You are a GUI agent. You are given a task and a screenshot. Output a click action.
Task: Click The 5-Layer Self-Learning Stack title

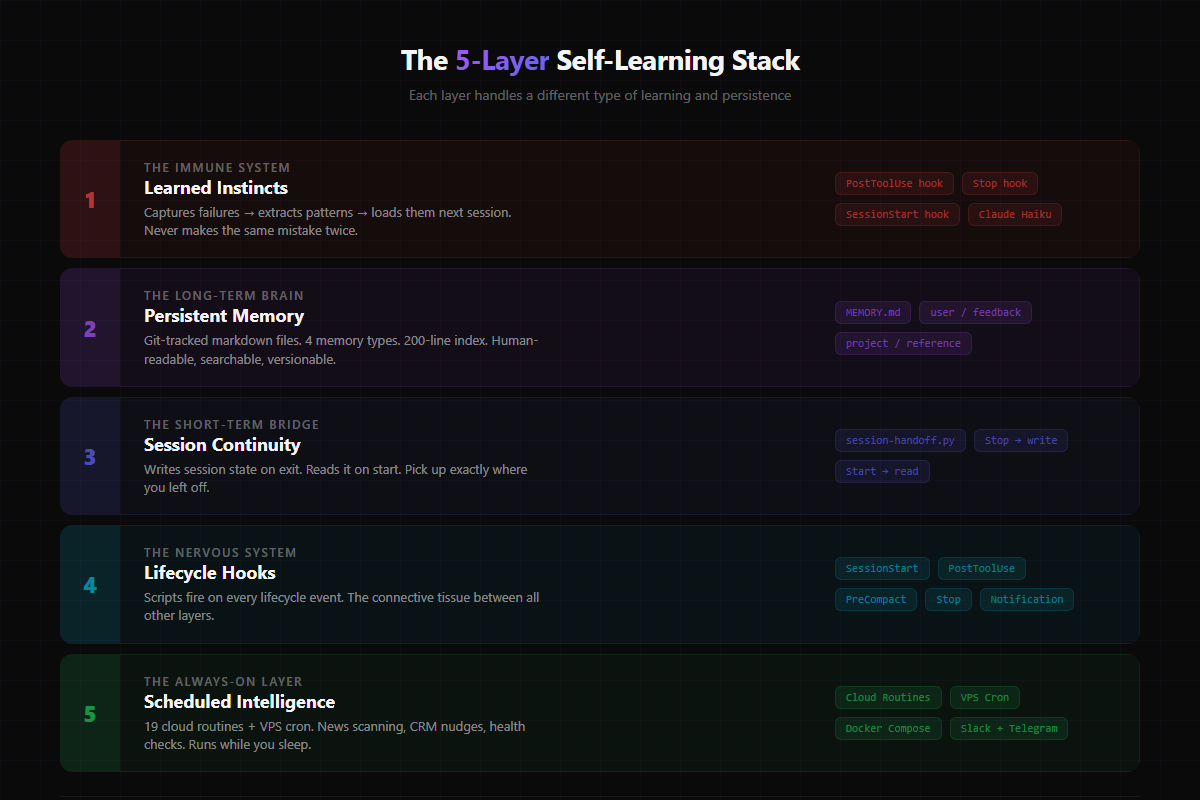(600, 60)
